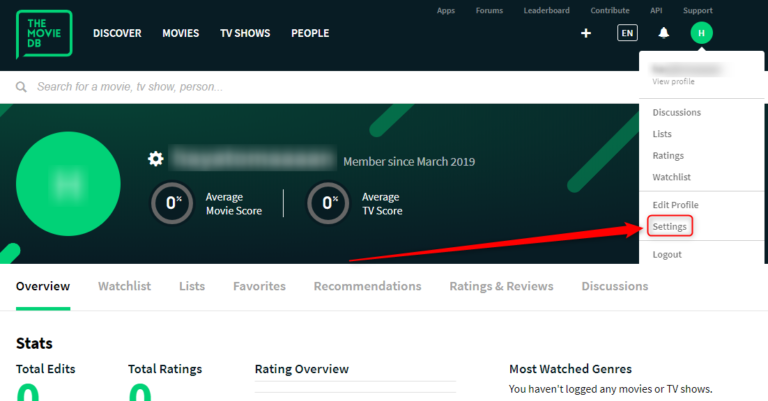Image resolution: width=768 pixels, height=401 pixels.
Task: Click The Movie DB logo
Action: [44, 34]
